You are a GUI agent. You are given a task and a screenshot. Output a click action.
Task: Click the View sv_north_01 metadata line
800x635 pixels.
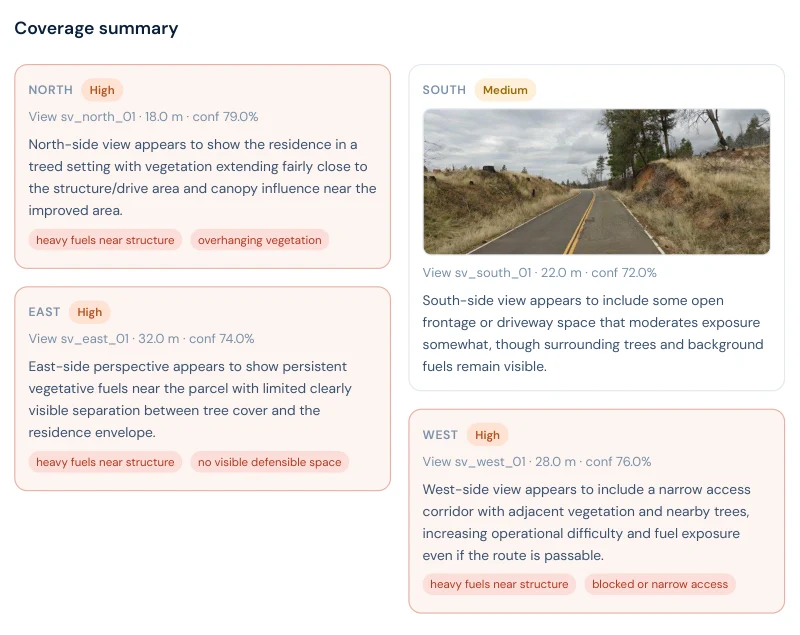pyautogui.click(x=143, y=117)
